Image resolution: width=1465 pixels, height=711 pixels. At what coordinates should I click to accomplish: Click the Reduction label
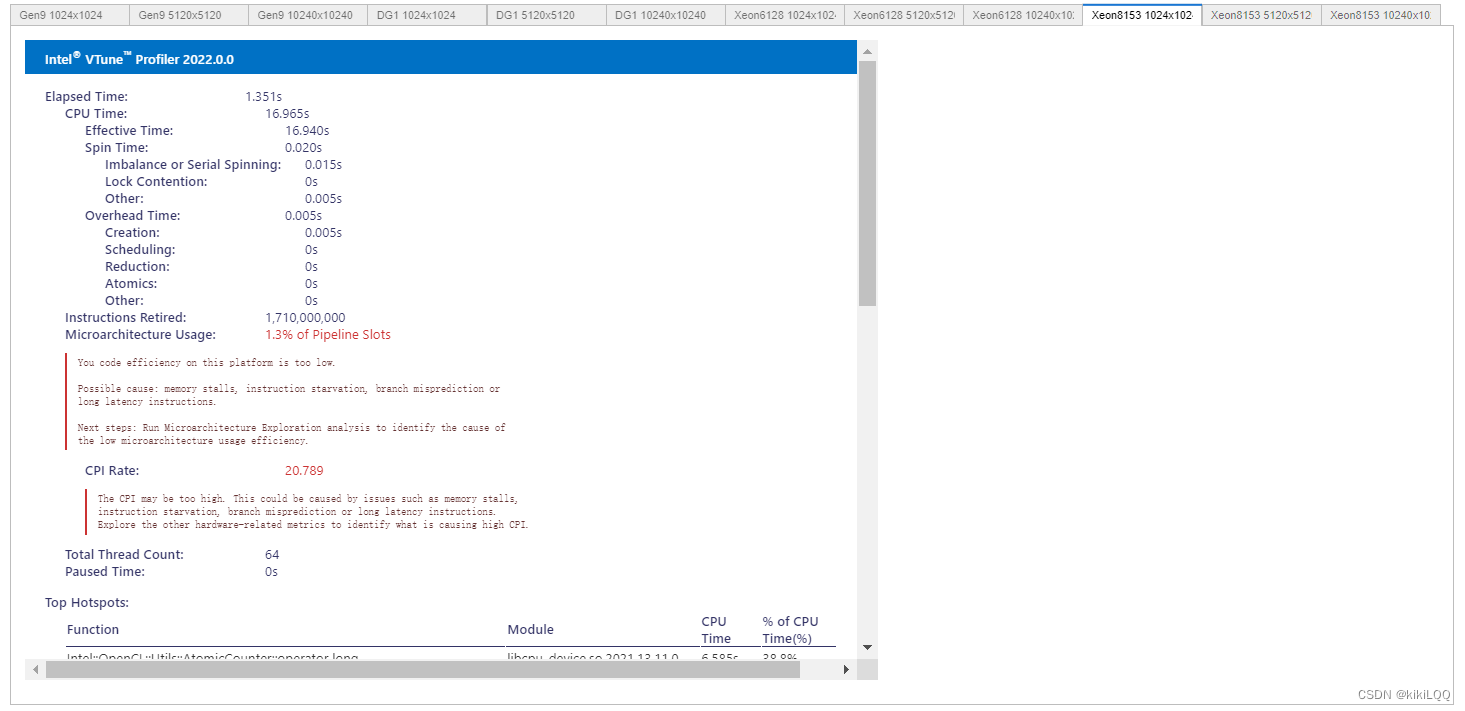[x=137, y=267]
